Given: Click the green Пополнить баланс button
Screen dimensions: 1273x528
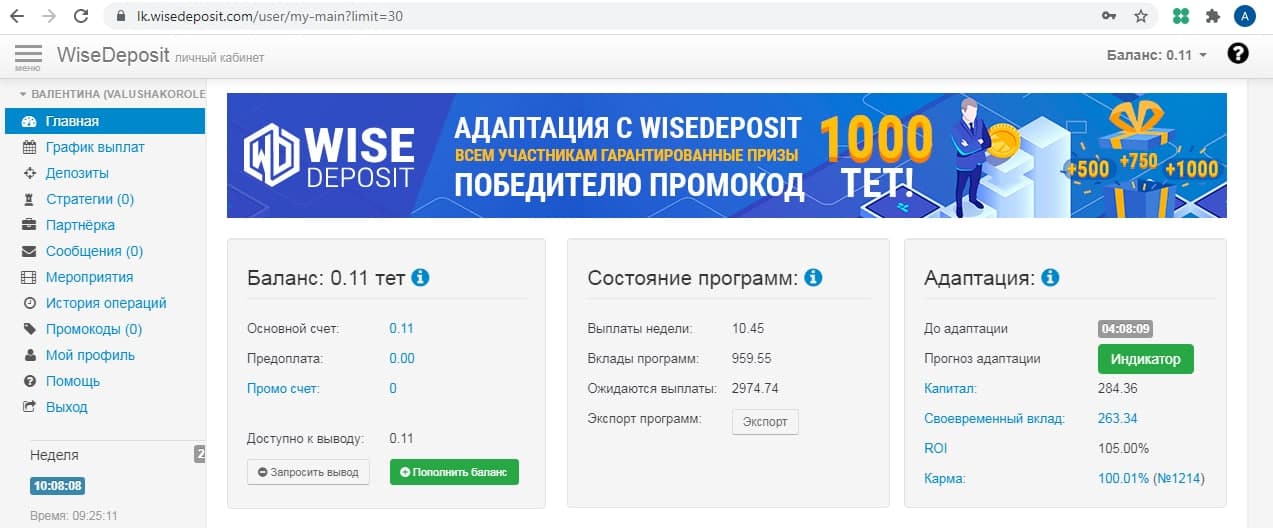Looking at the screenshot, I should [454, 472].
